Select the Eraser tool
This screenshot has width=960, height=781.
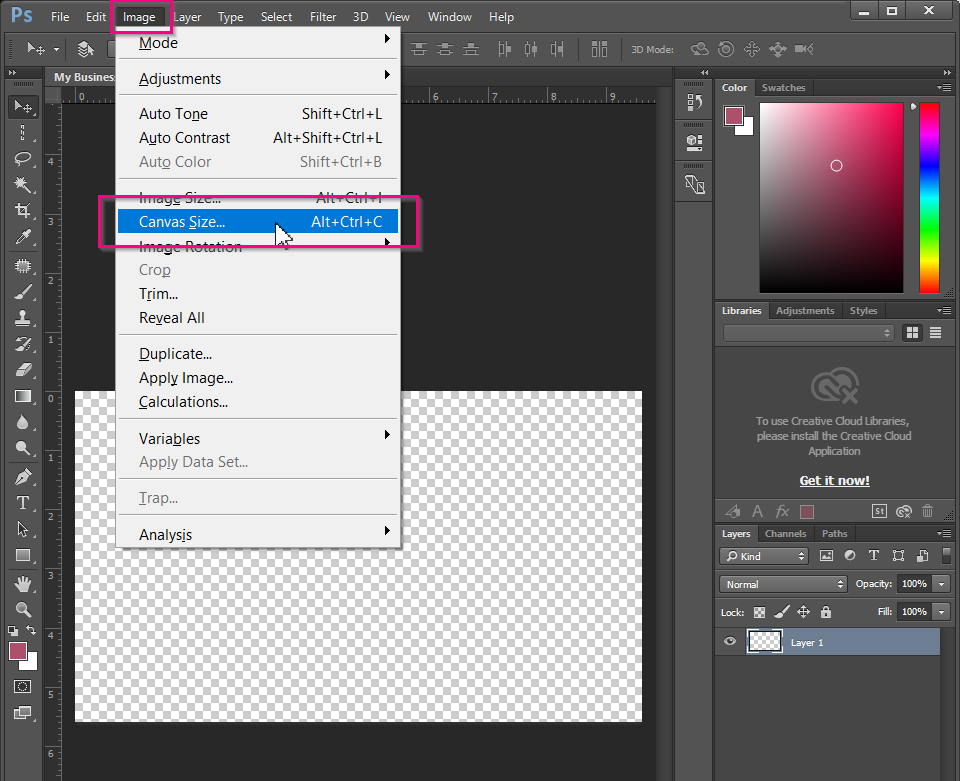click(x=23, y=370)
